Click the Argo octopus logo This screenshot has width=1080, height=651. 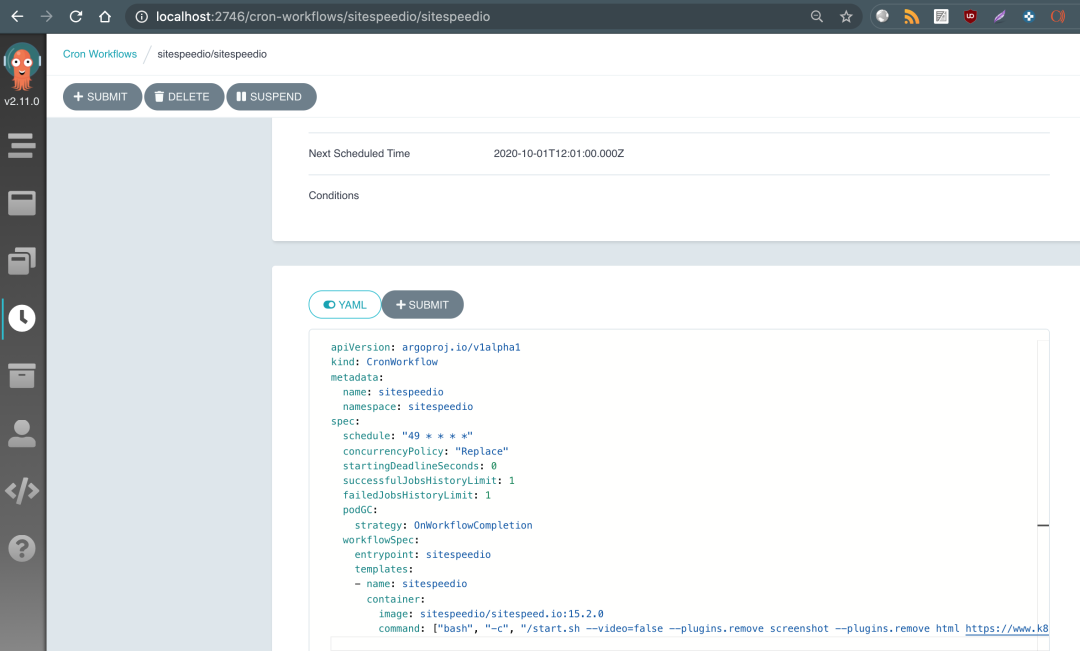[x=22, y=66]
